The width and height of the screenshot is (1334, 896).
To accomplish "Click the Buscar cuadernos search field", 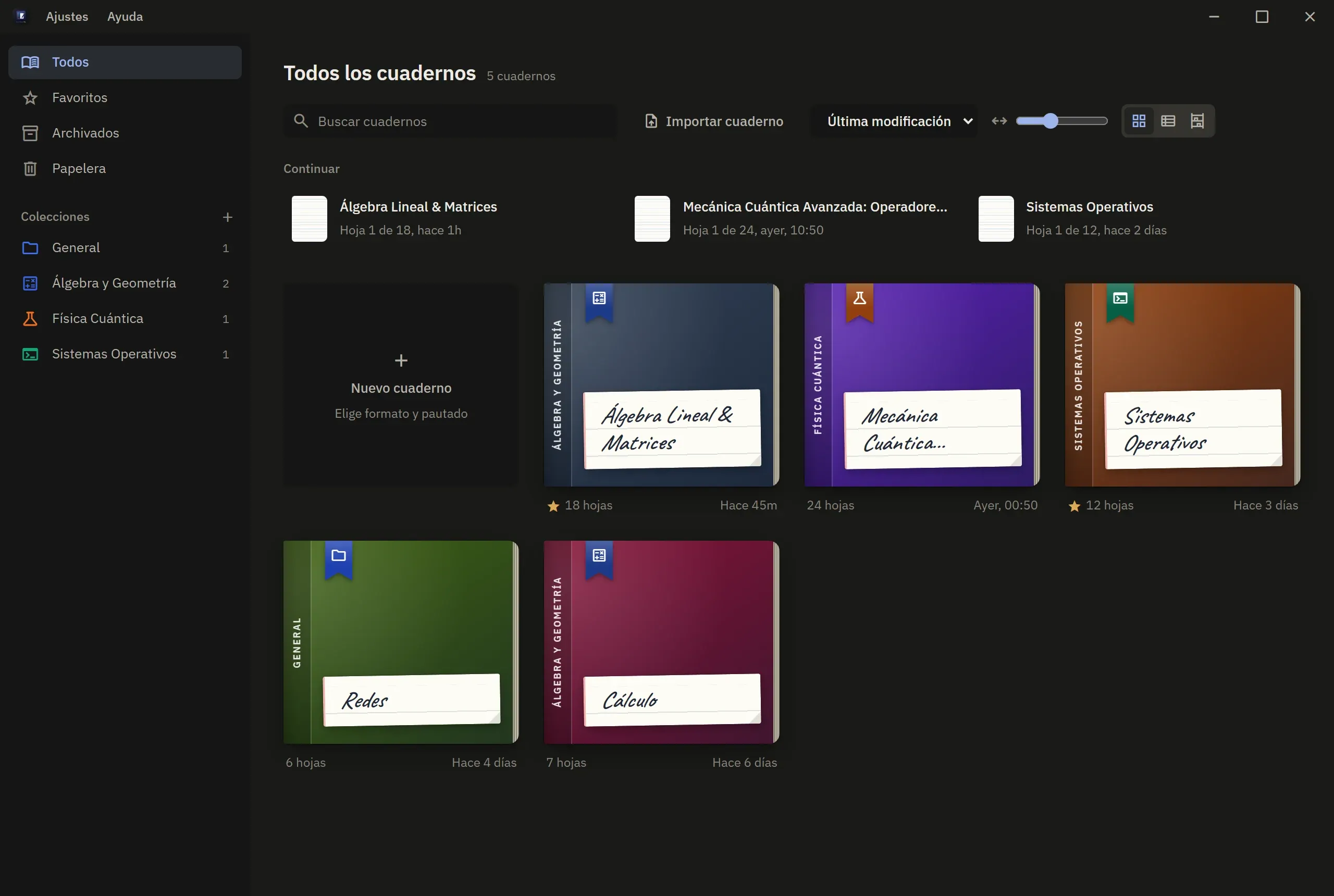I will 450,121.
